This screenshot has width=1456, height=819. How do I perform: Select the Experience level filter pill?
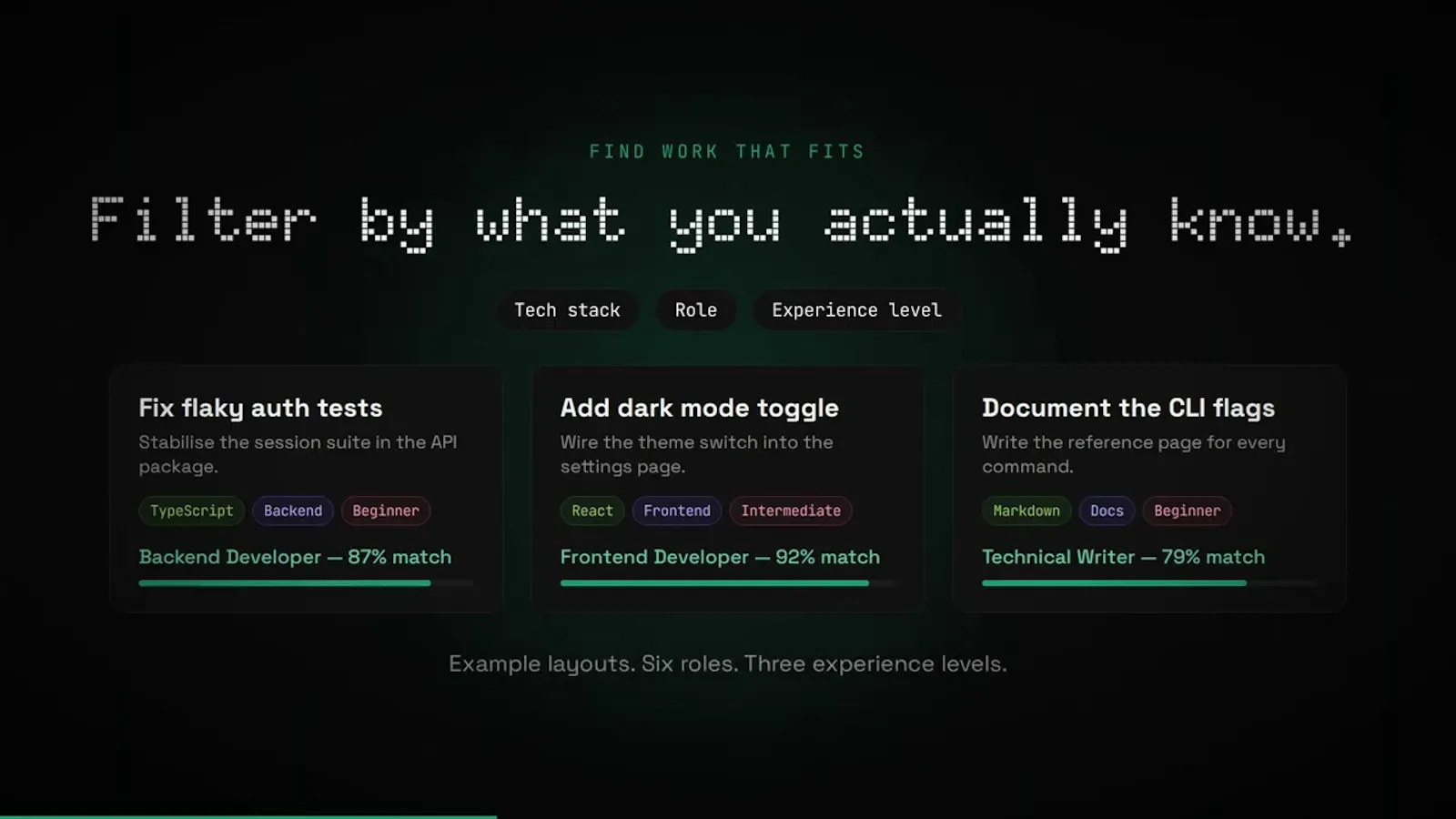856,310
